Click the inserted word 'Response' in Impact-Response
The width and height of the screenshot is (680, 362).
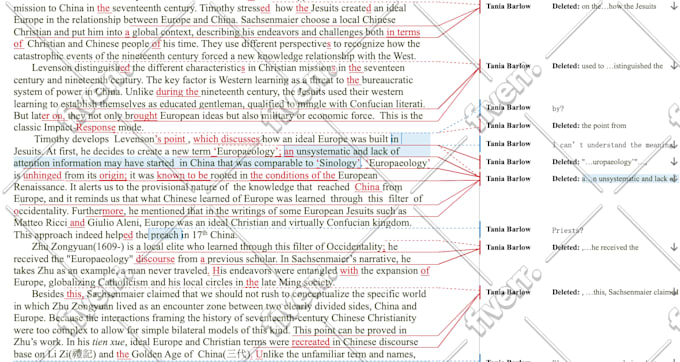pos(96,128)
